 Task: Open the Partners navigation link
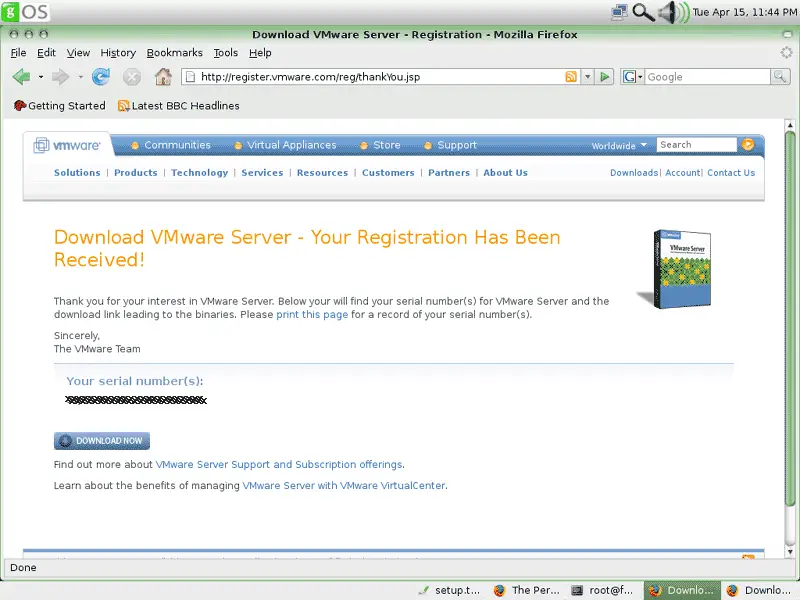[x=449, y=172]
